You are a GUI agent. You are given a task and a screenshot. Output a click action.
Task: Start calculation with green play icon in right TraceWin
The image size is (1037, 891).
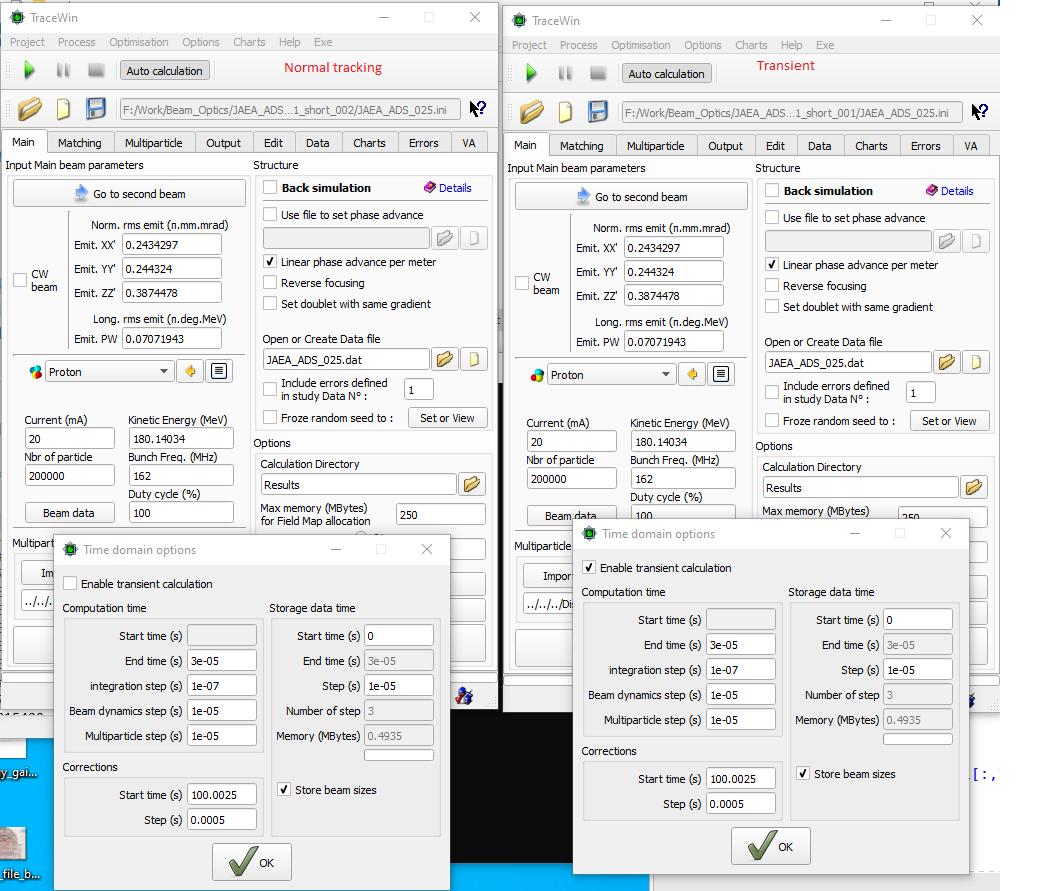[x=531, y=73]
